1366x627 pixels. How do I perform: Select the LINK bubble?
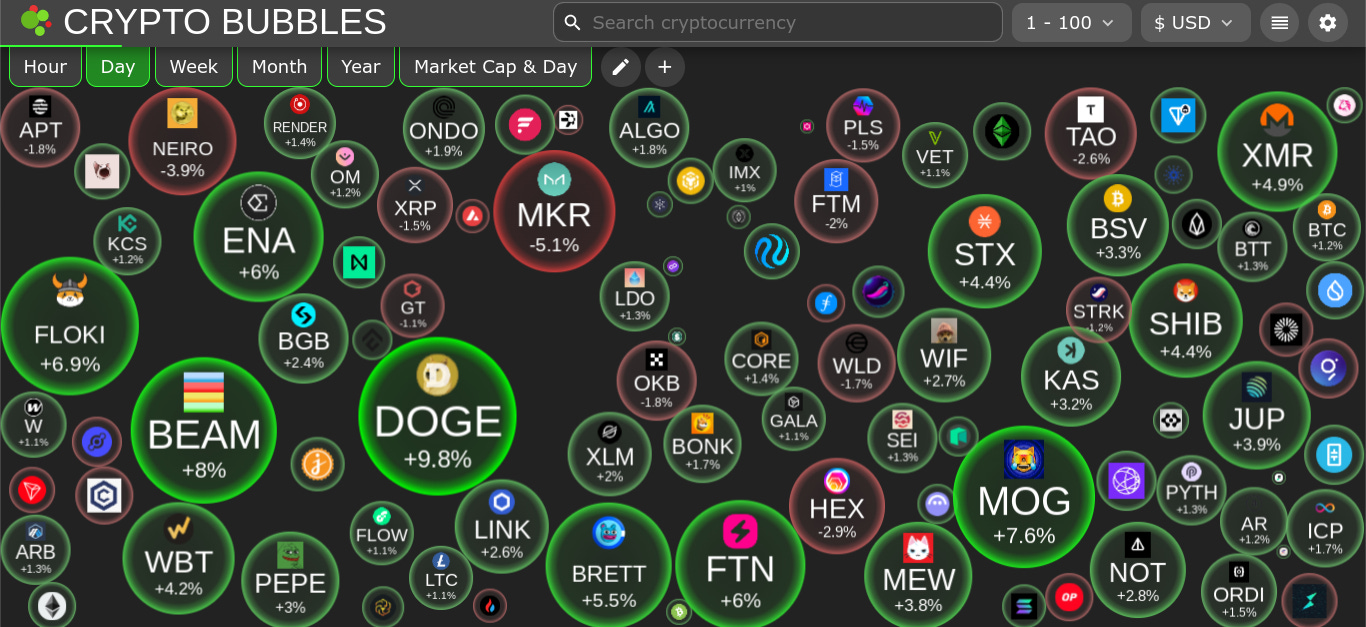coord(502,526)
